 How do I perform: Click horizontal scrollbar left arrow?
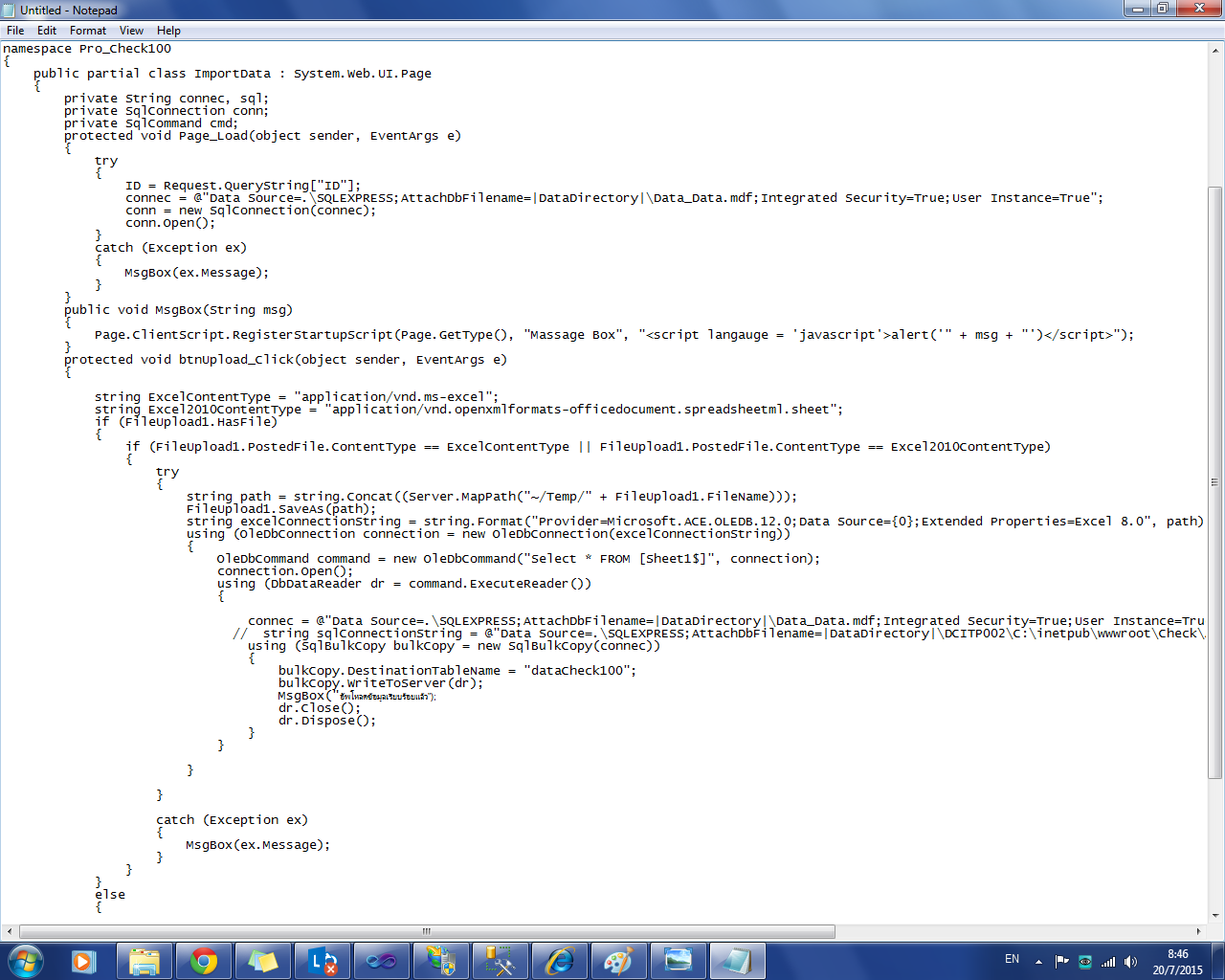pos(10,931)
